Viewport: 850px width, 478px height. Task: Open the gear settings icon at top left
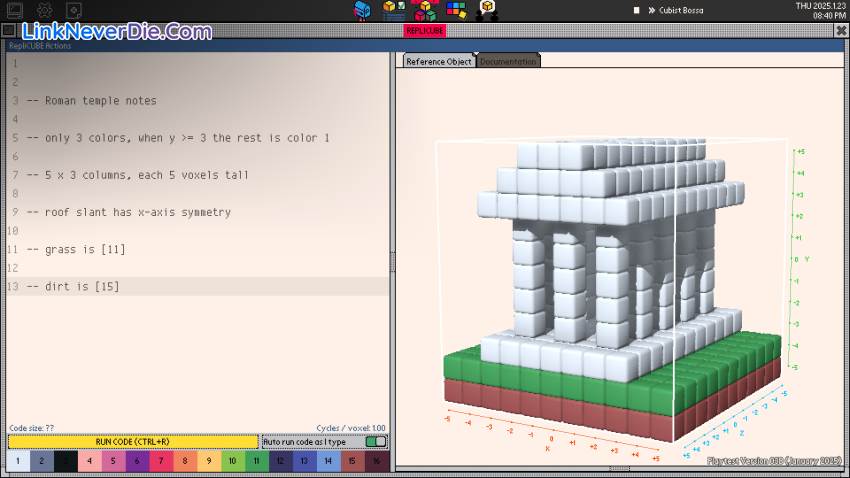44,10
